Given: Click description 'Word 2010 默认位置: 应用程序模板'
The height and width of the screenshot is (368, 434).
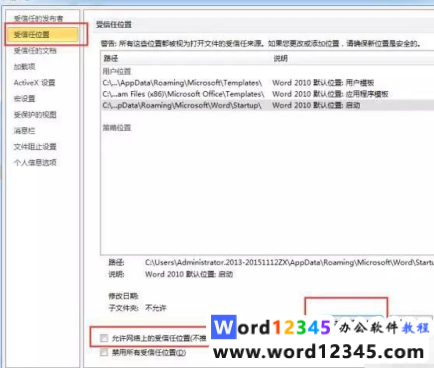Looking at the screenshot, I should tap(330, 94).
